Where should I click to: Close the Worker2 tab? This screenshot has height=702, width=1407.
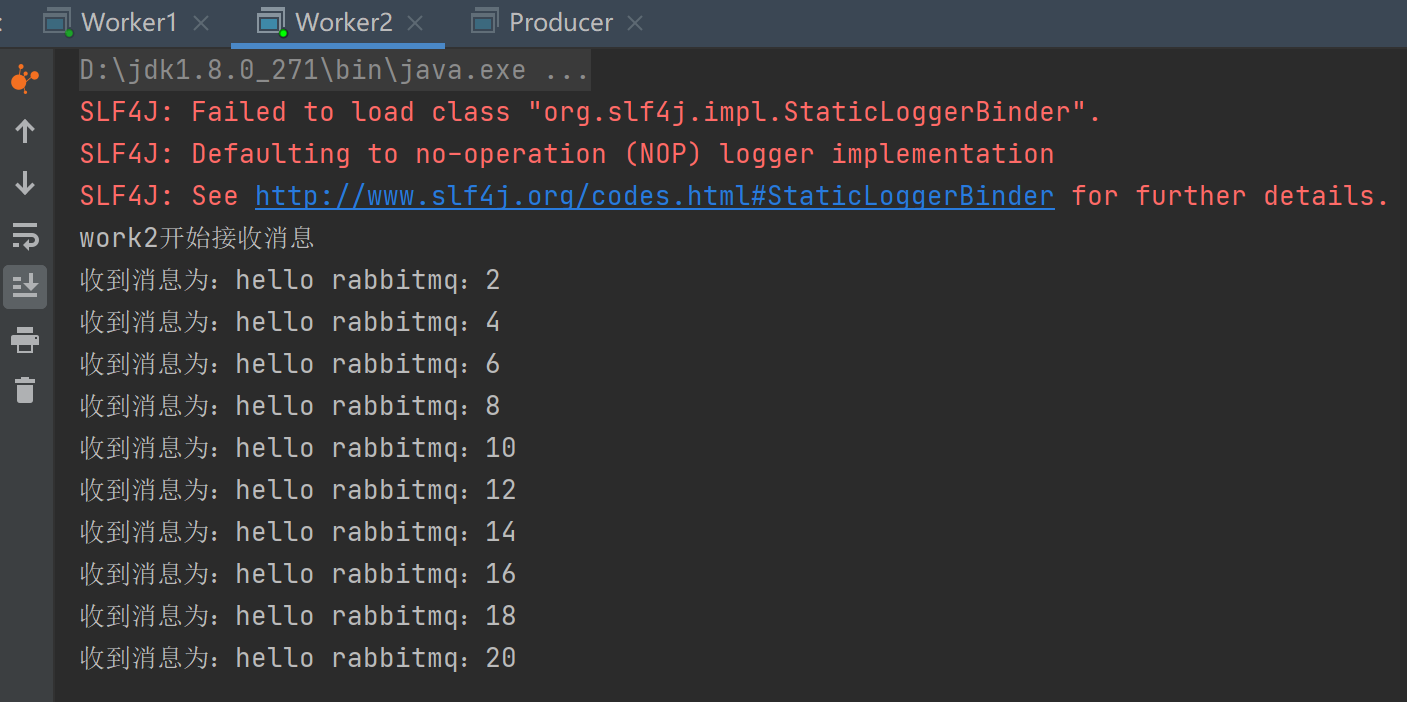coord(416,23)
